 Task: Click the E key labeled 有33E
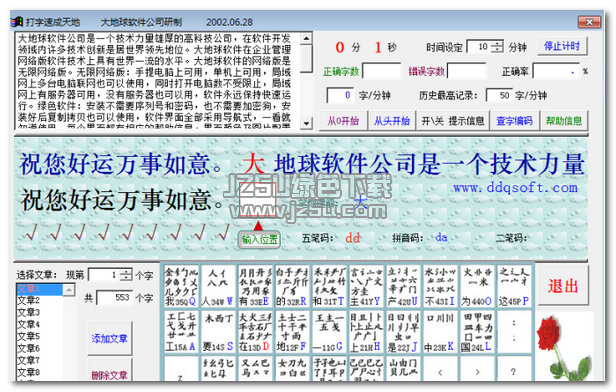(255, 286)
